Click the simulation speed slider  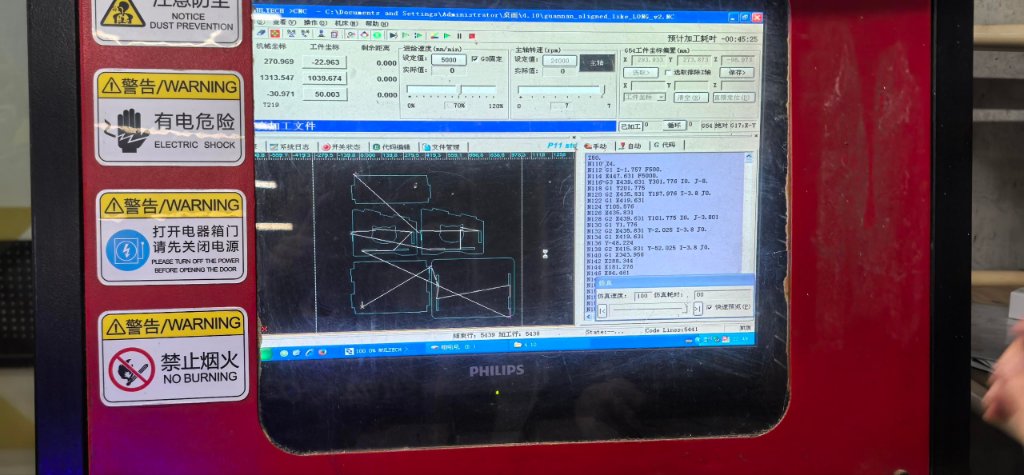649,308
